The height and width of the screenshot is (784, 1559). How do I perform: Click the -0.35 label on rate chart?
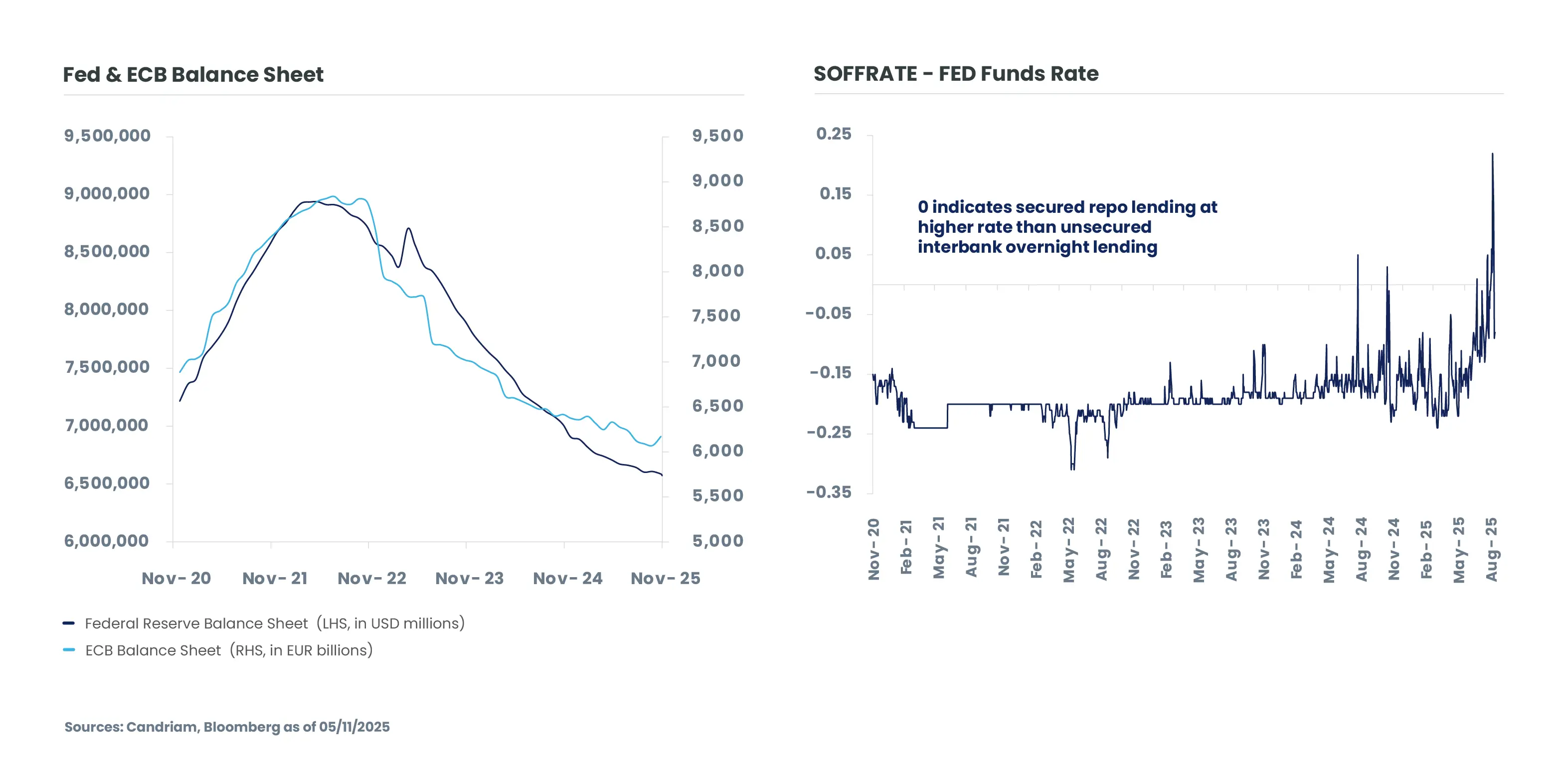click(x=829, y=492)
